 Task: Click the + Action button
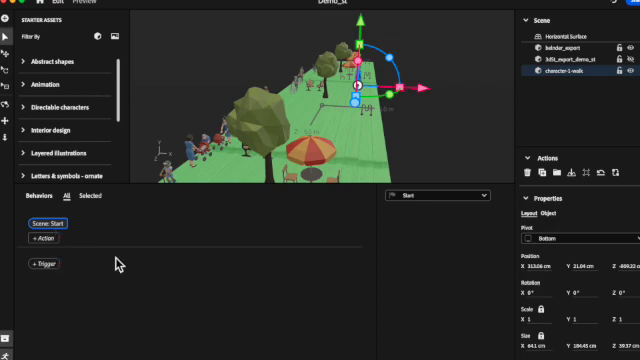tap(44, 238)
